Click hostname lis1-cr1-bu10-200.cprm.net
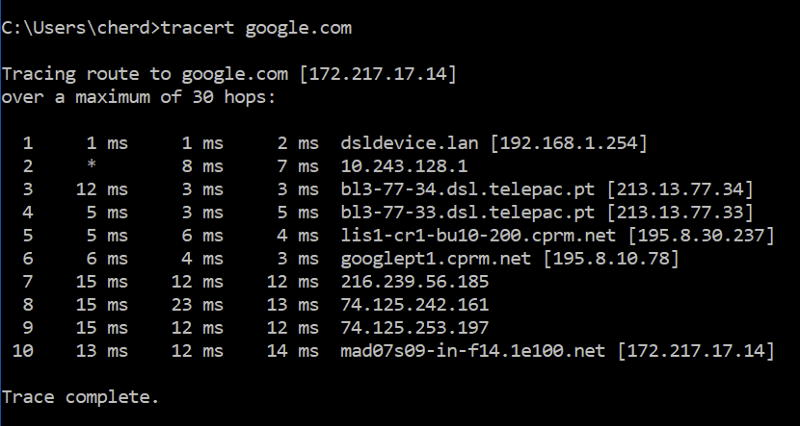800x426 pixels. pyautogui.click(x=479, y=235)
